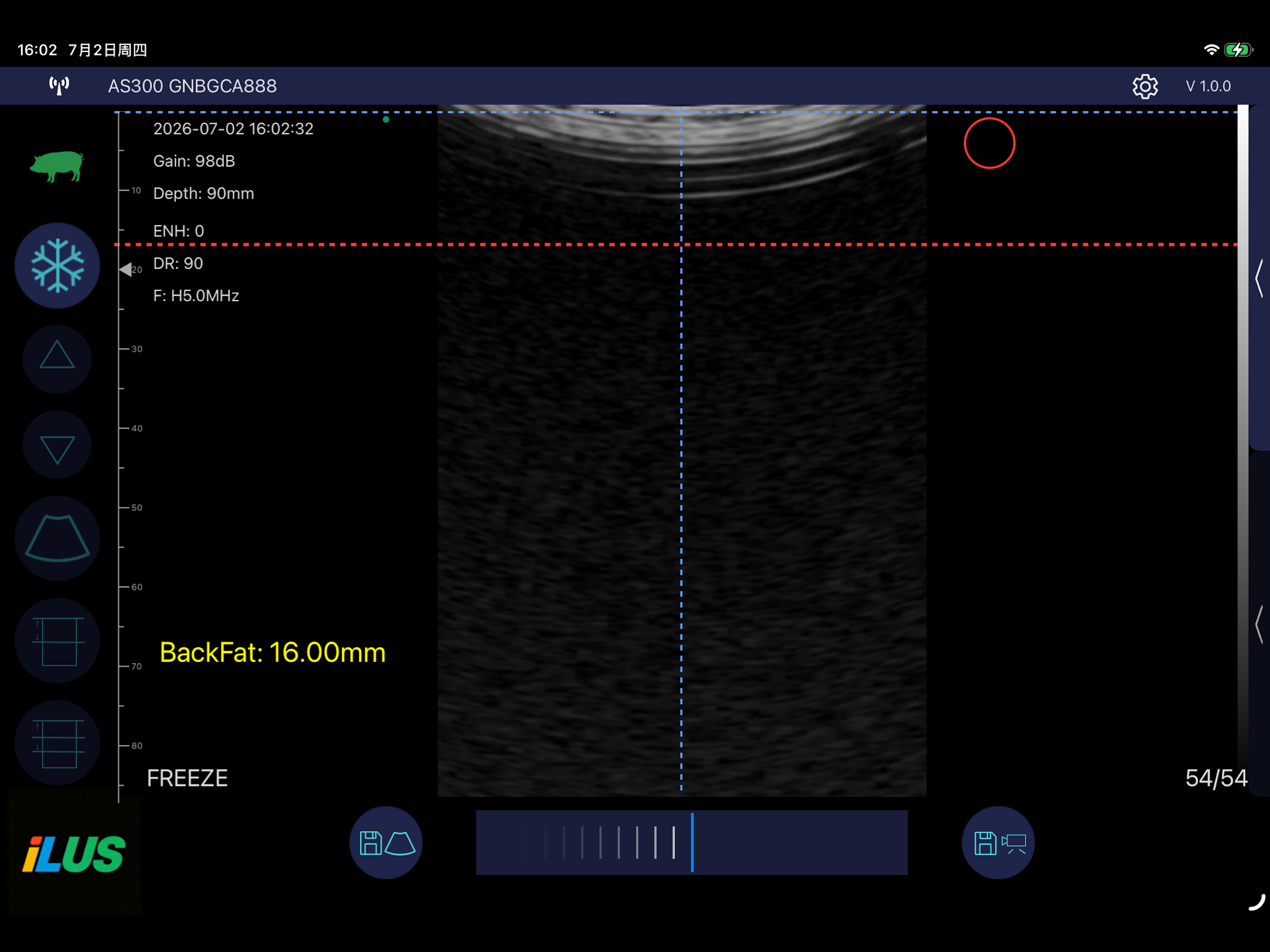The width and height of the screenshot is (1270, 952).
Task: Select the convex probe scan mode icon
Action: (57, 538)
